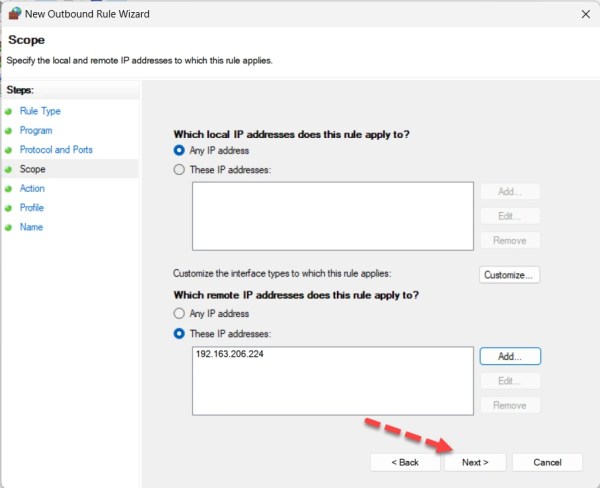Add a remote IP address
600x488 pixels.
click(x=510, y=356)
